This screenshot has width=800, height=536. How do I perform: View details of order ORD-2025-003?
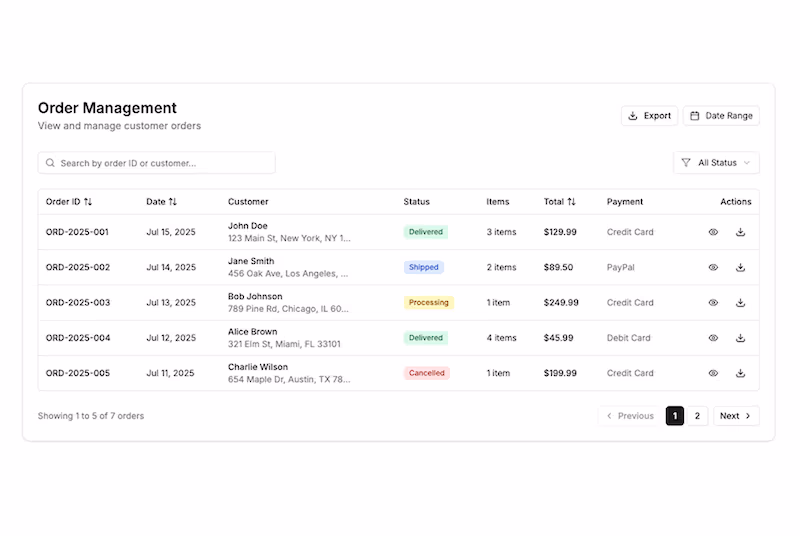713,302
